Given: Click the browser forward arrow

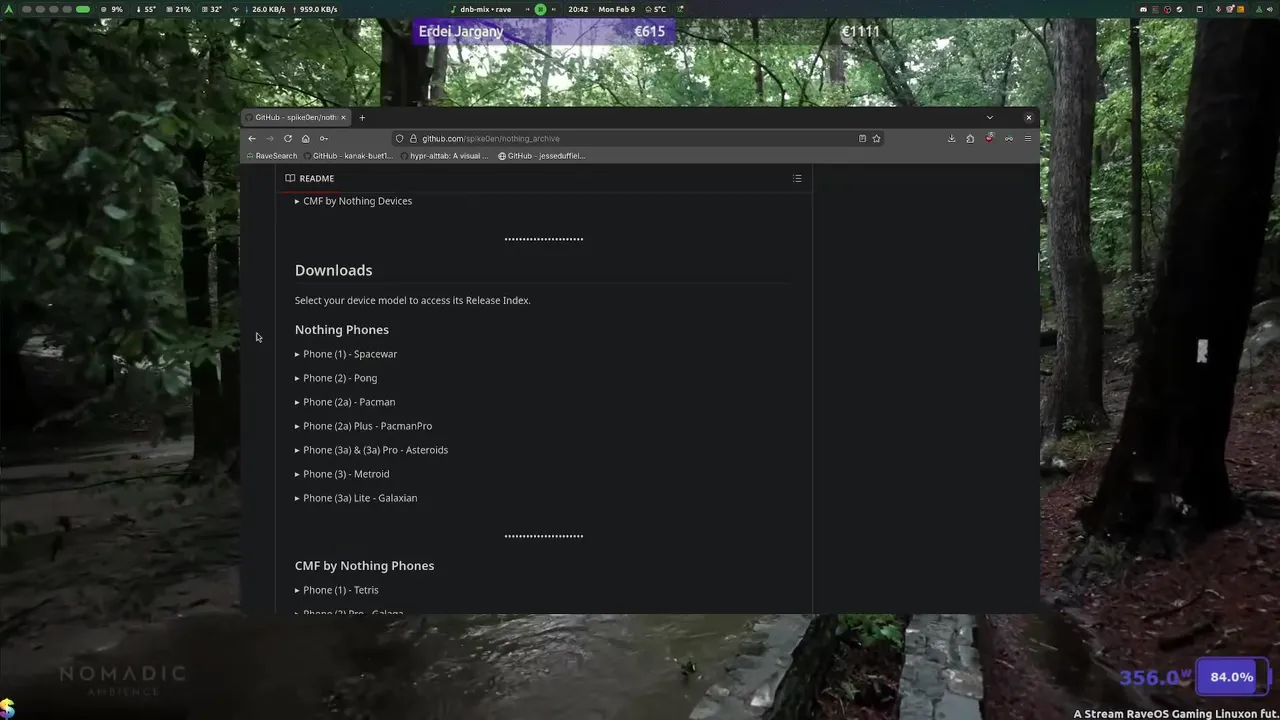Looking at the screenshot, I should (269, 138).
